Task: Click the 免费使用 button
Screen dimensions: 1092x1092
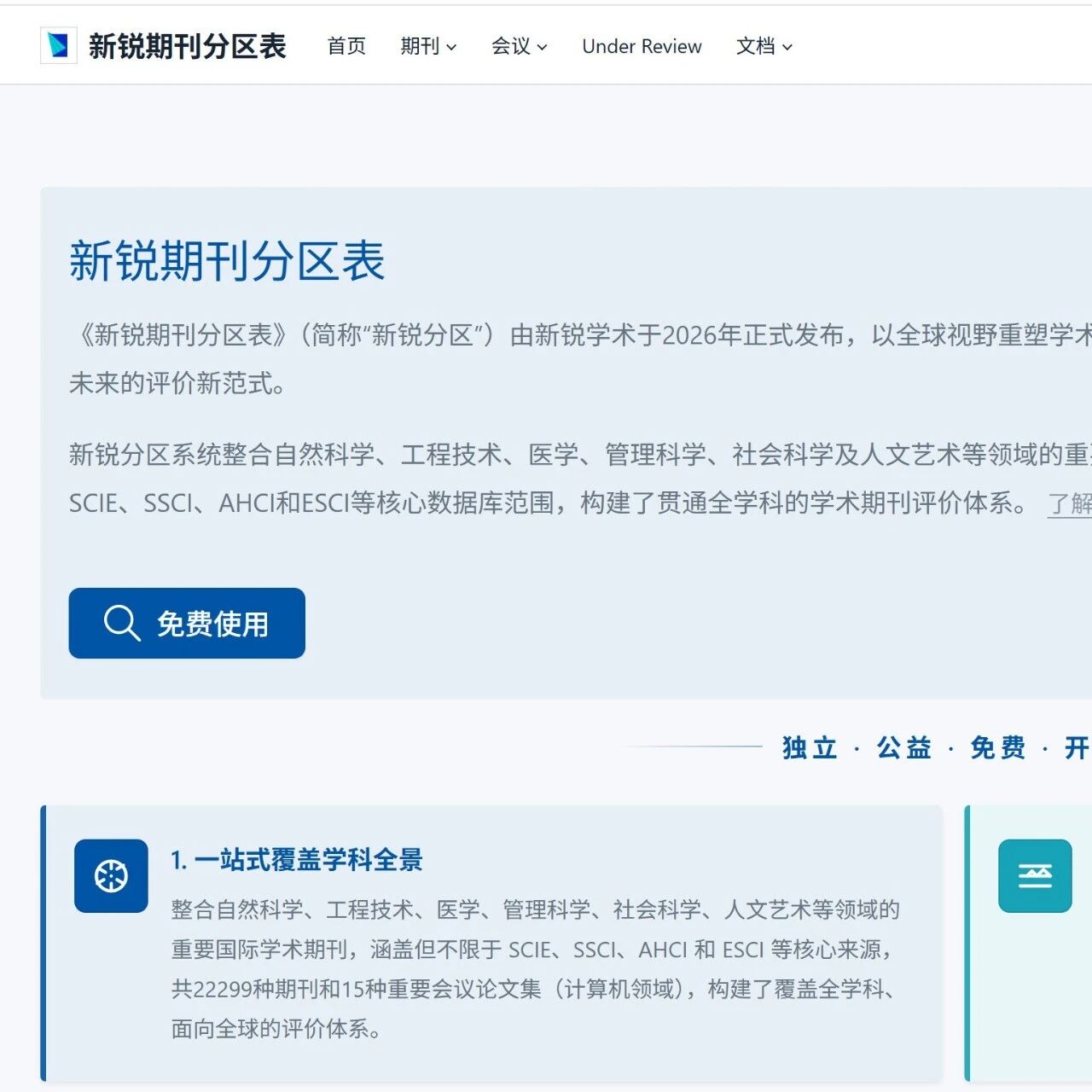Action: 187,623
